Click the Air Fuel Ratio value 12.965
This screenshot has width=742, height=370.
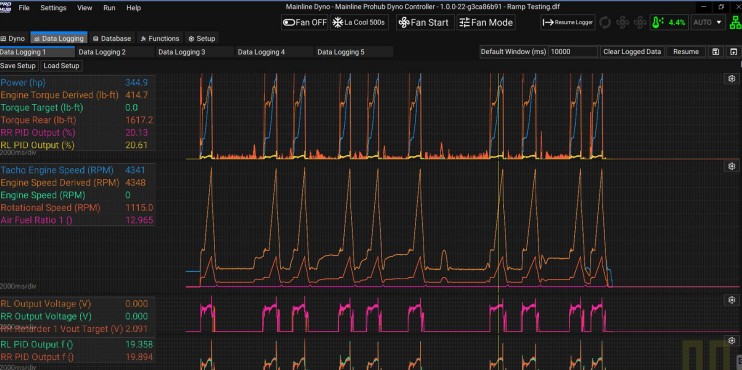tap(139, 220)
